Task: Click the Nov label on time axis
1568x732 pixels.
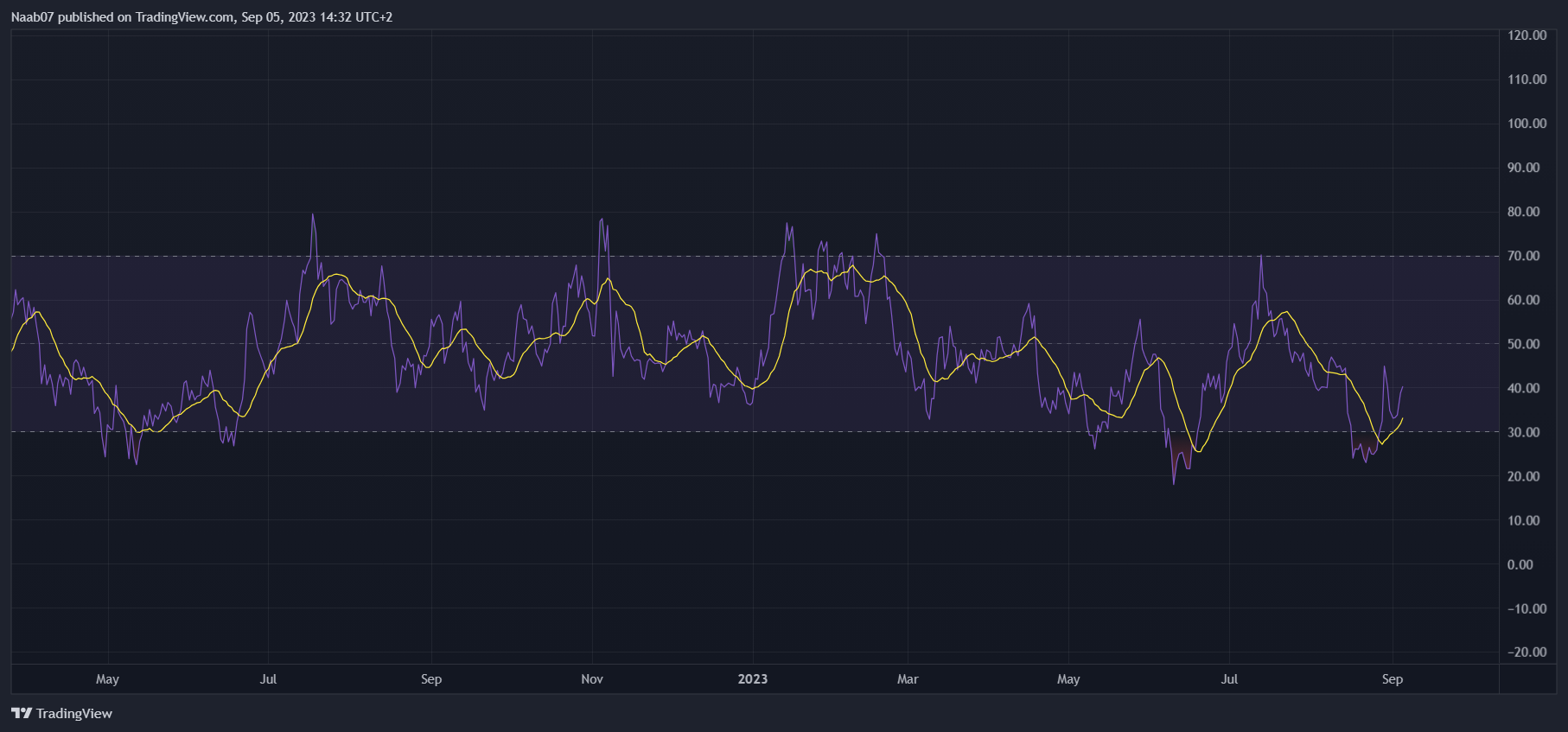Action: (592, 679)
